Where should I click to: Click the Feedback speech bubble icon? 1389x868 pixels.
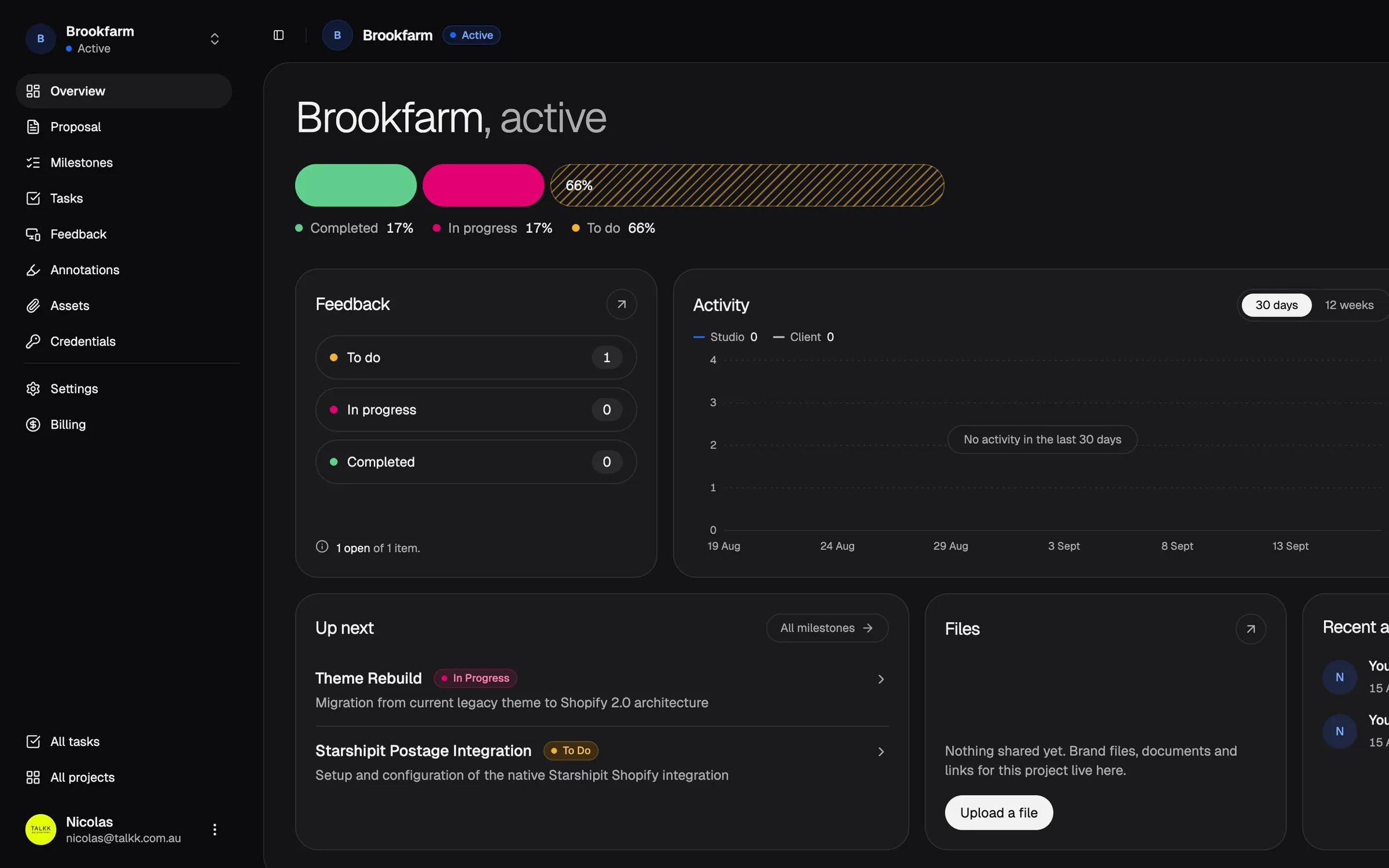[x=33, y=234]
